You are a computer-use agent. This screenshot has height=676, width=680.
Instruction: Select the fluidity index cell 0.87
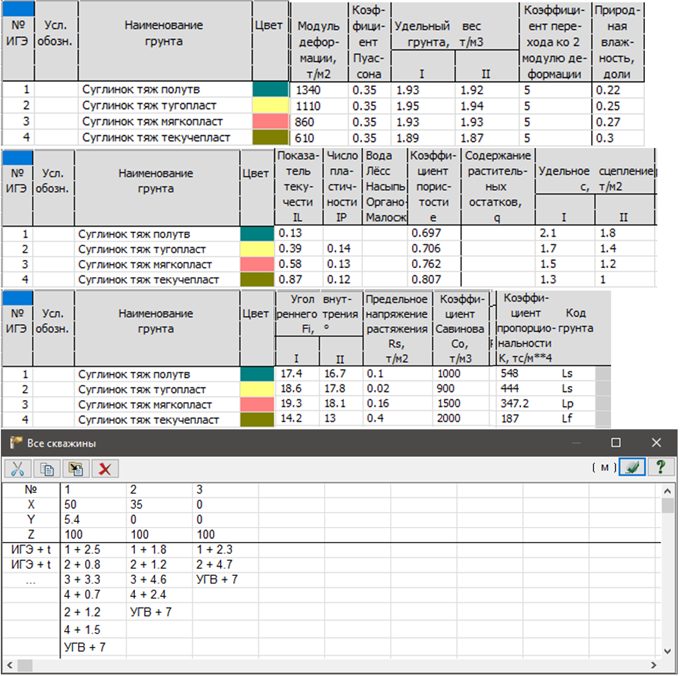tap(299, 279)
